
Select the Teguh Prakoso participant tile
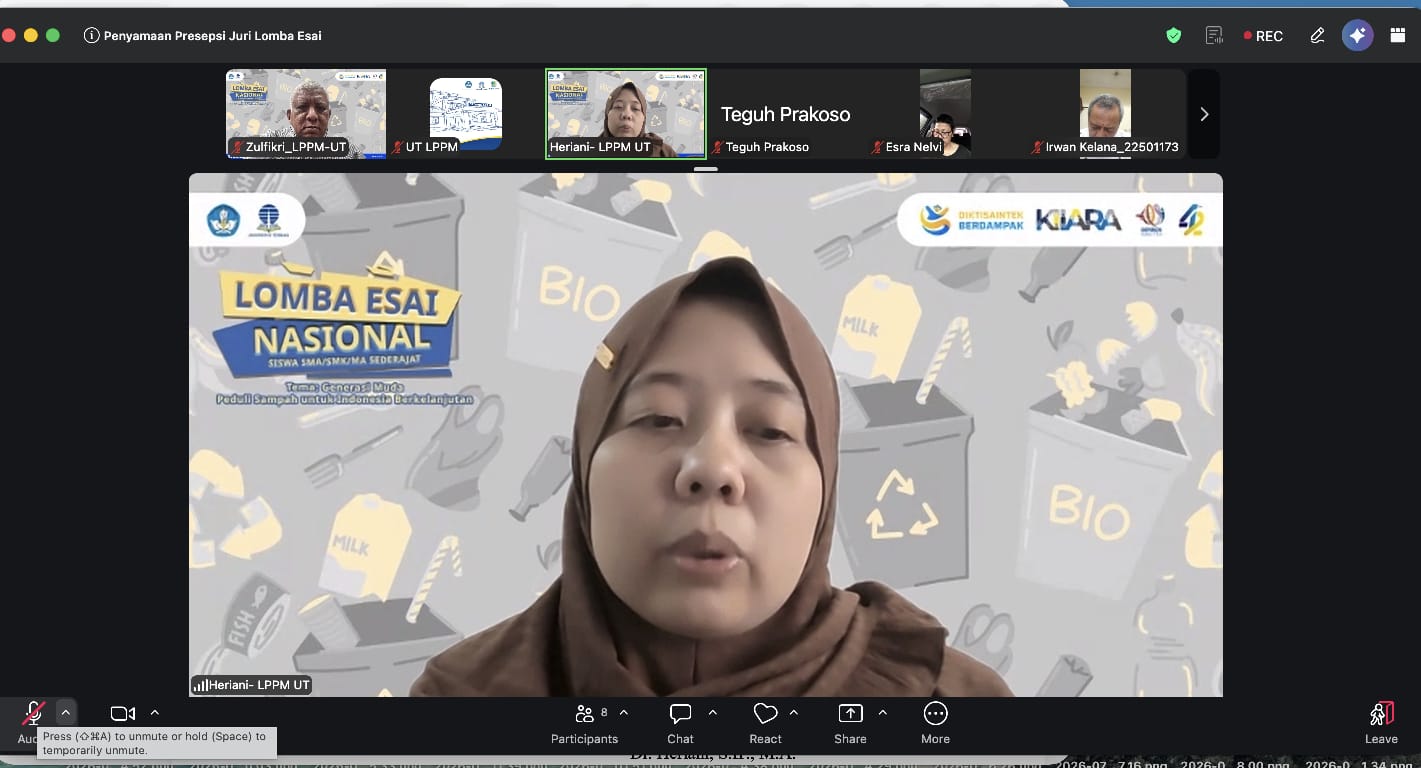click(786, 113)
